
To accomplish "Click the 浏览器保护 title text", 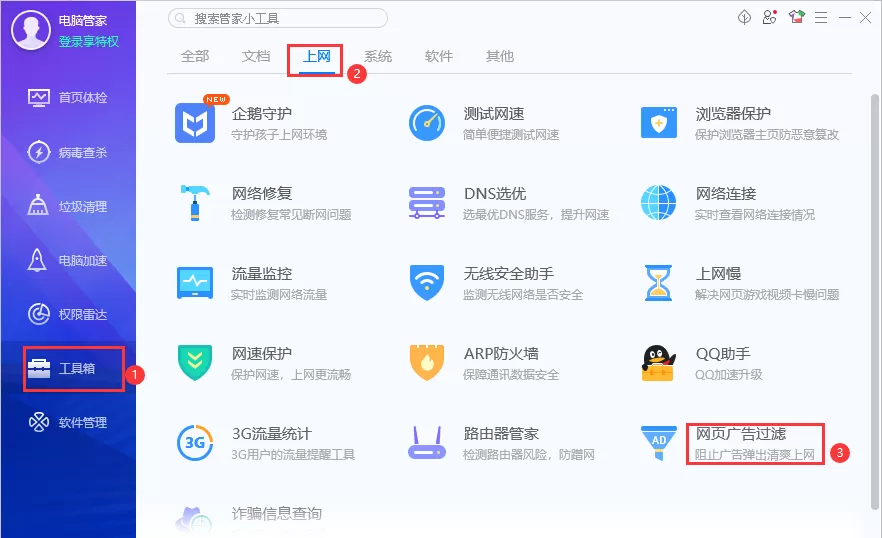I will point(733,114).
